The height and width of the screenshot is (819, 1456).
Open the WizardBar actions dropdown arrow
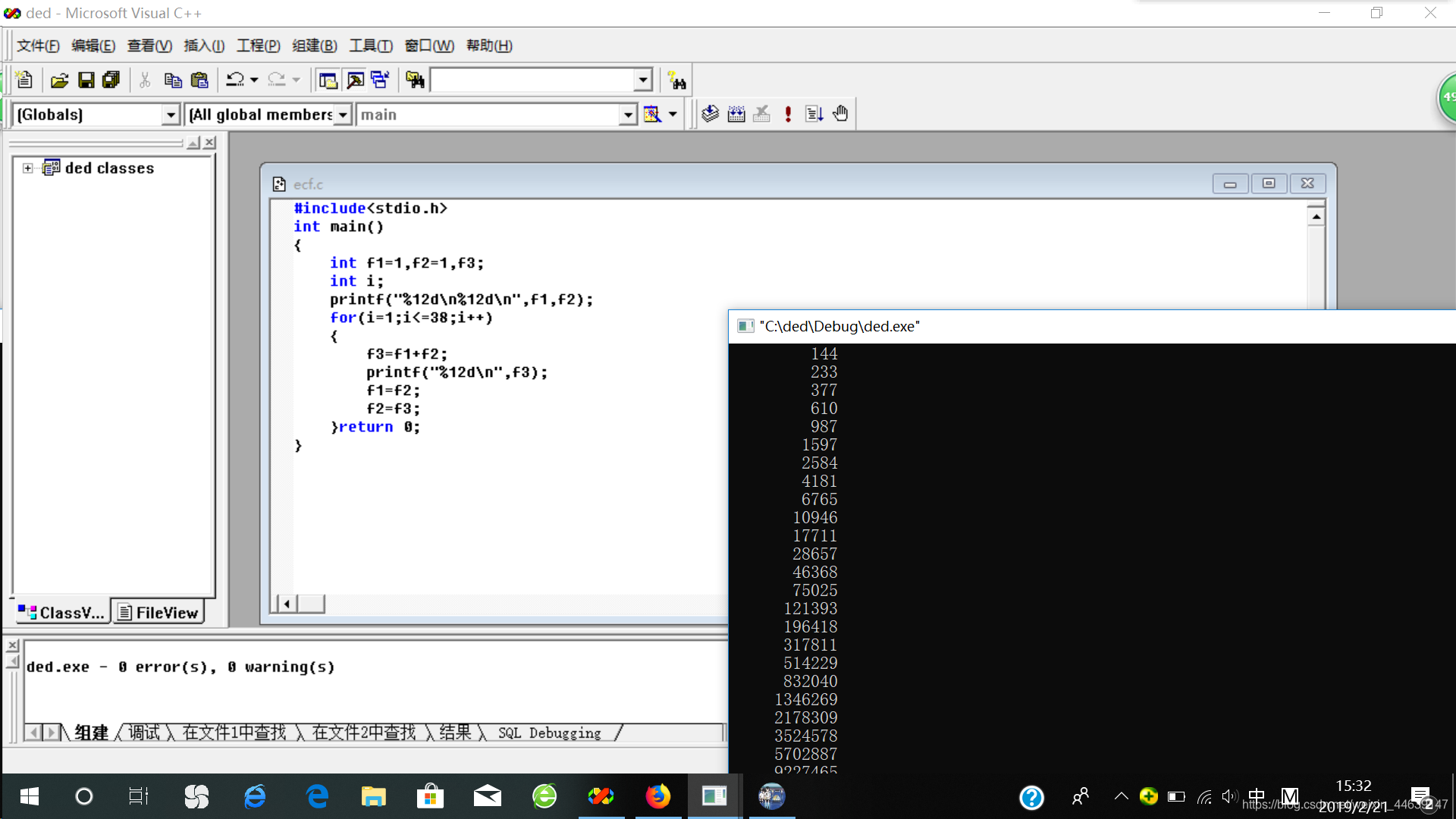[673, 115]
